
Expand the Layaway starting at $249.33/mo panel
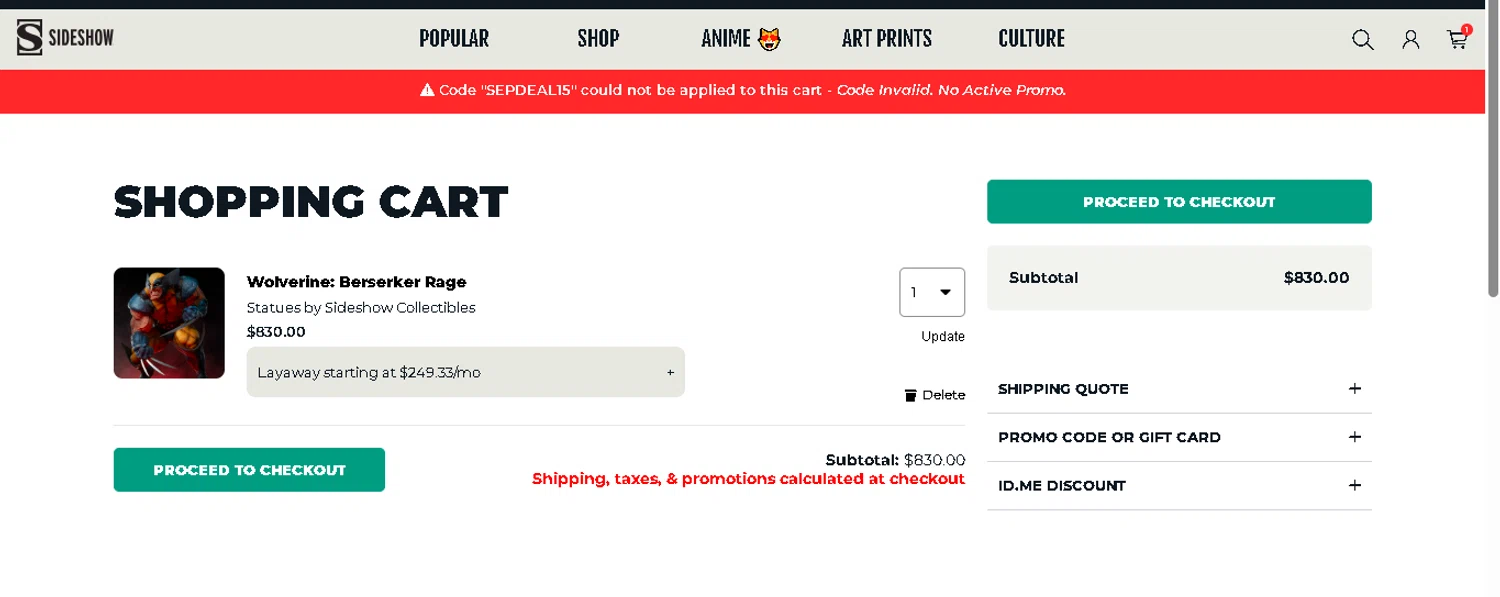tap(670, 372)
